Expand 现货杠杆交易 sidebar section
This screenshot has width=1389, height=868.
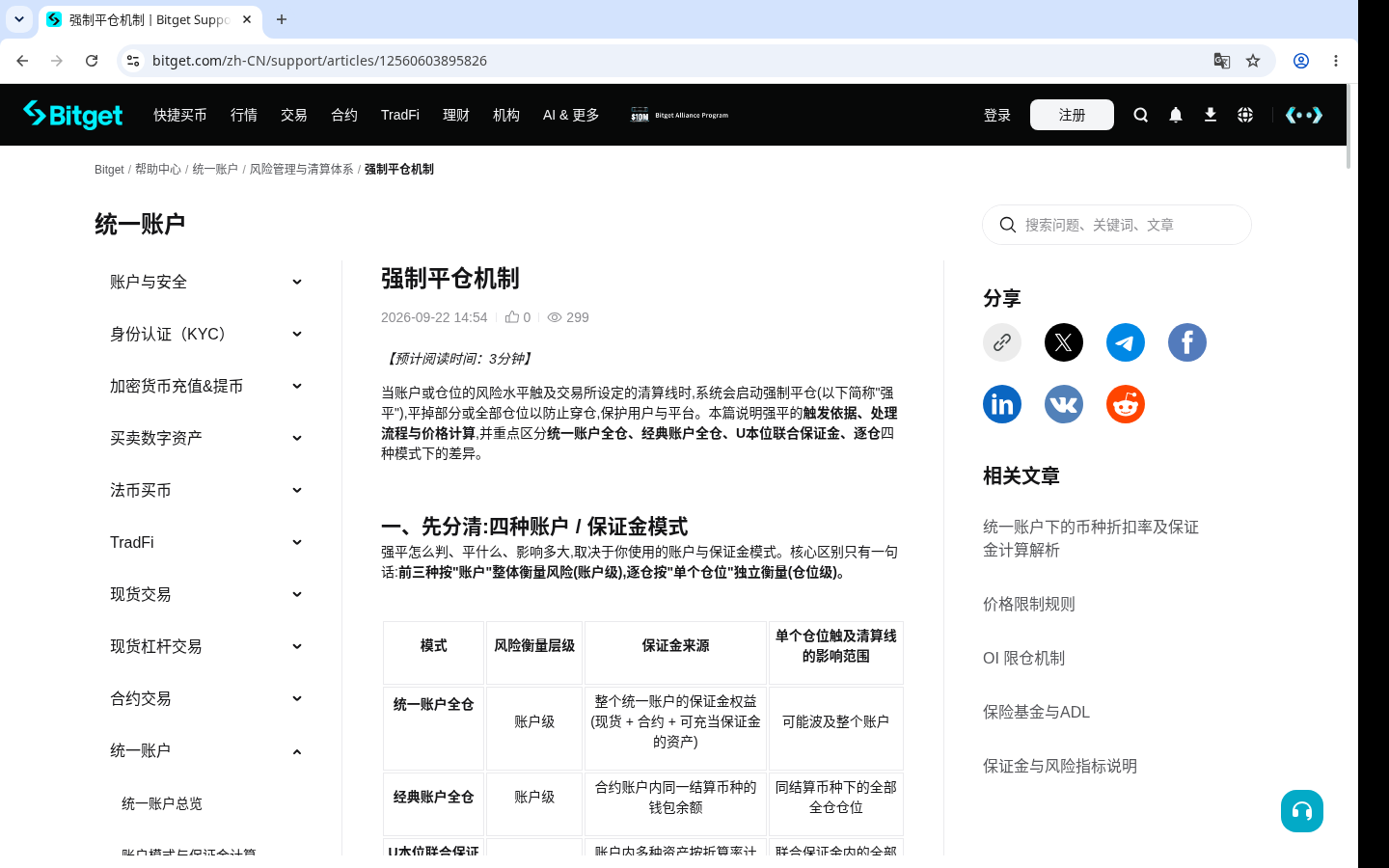(x=206, y=646)
